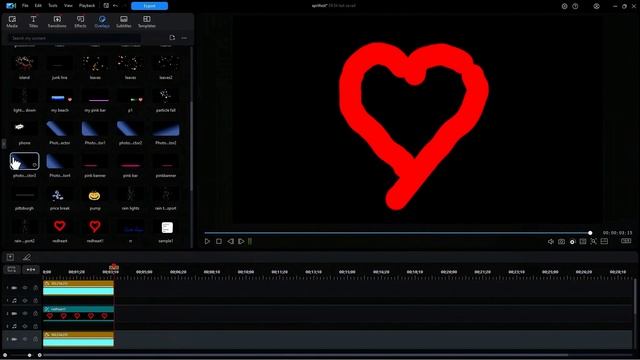Open the help question mark icon

575,6
